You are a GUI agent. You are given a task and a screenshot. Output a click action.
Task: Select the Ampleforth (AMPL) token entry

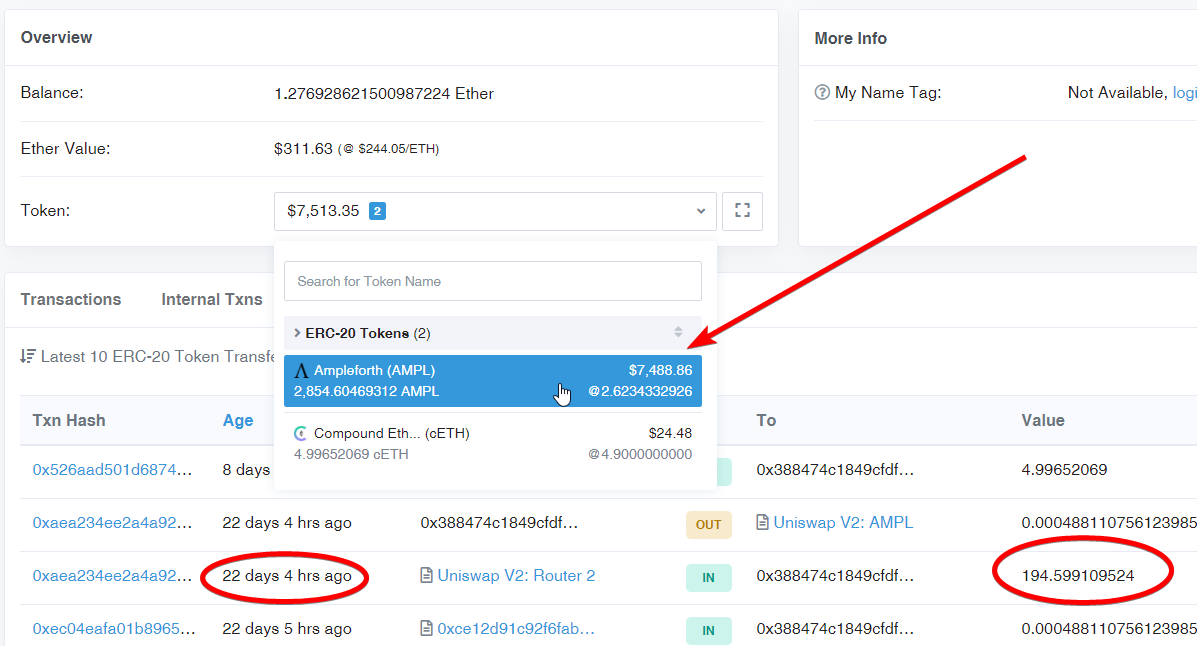[493, 381]
